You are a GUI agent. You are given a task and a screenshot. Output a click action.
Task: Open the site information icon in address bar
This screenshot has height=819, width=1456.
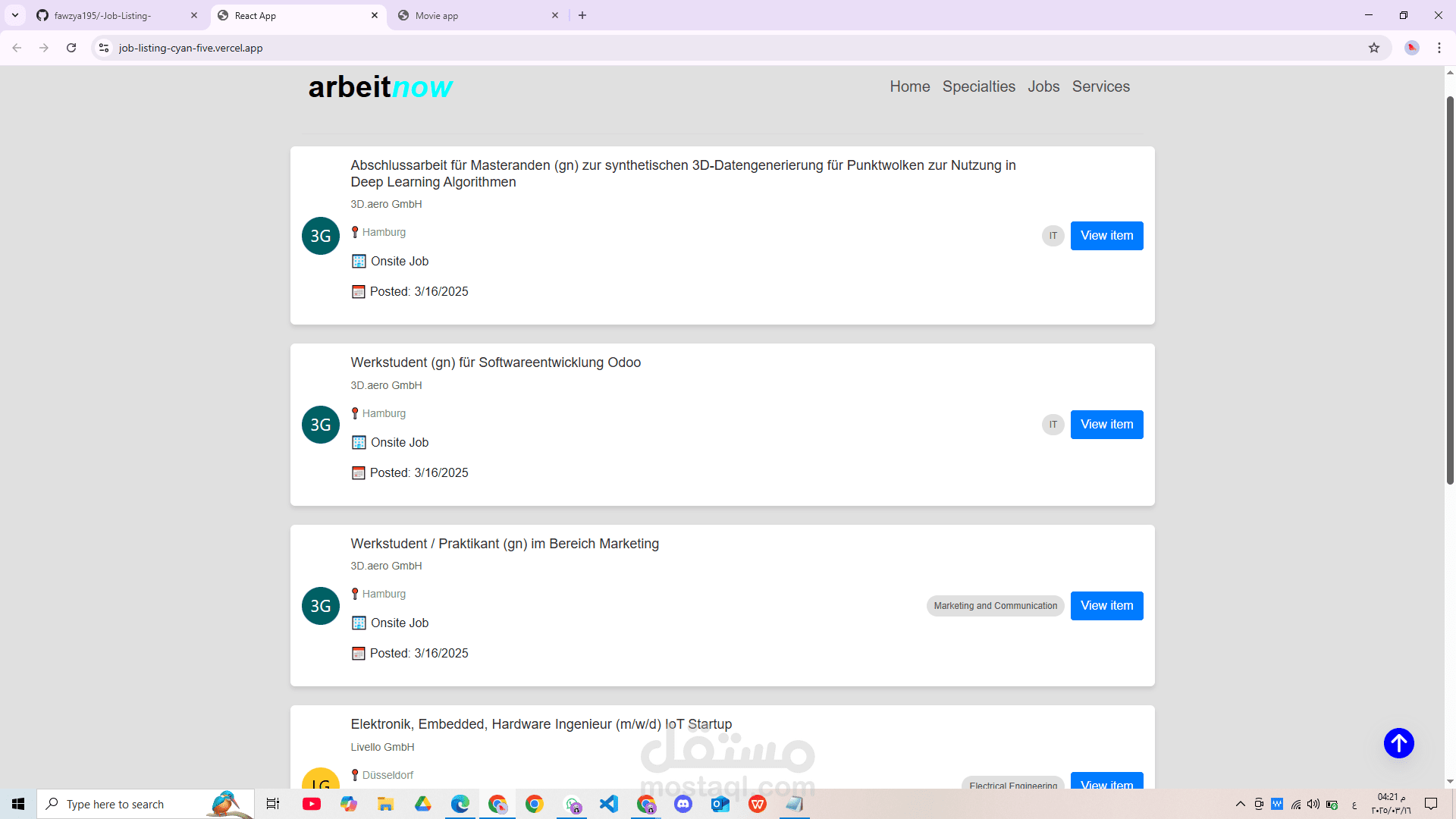(104, 48)
